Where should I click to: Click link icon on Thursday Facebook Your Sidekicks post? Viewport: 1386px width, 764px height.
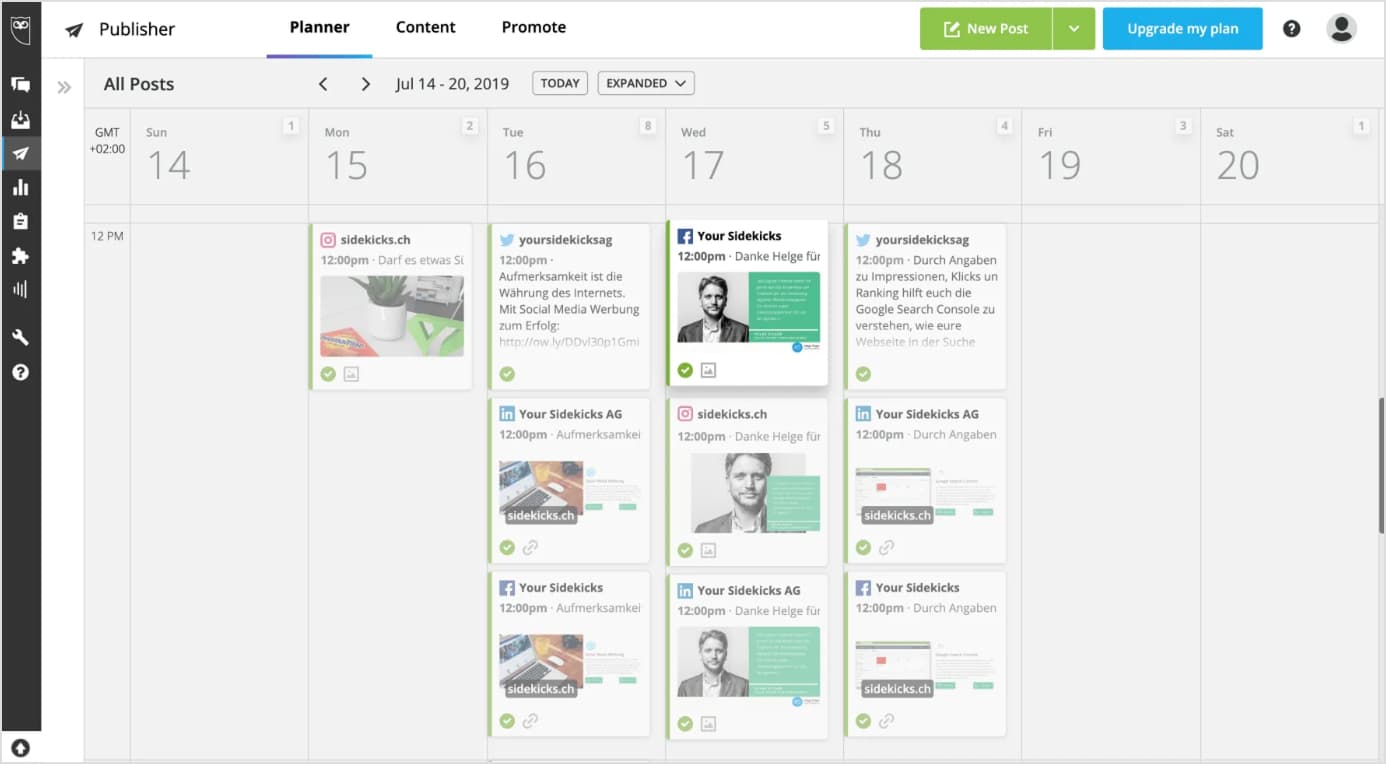click(886, 721)
